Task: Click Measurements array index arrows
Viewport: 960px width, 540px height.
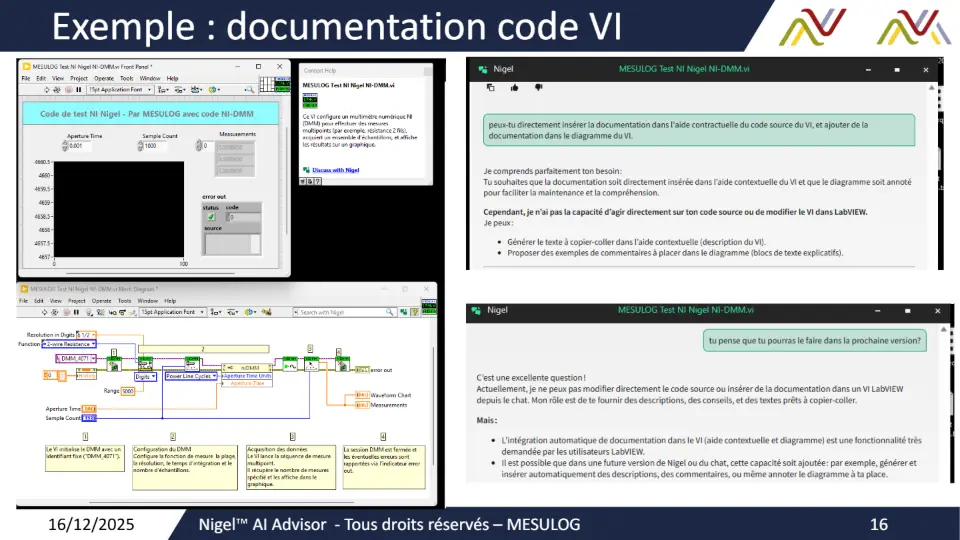Action: [x=198, y=146]
